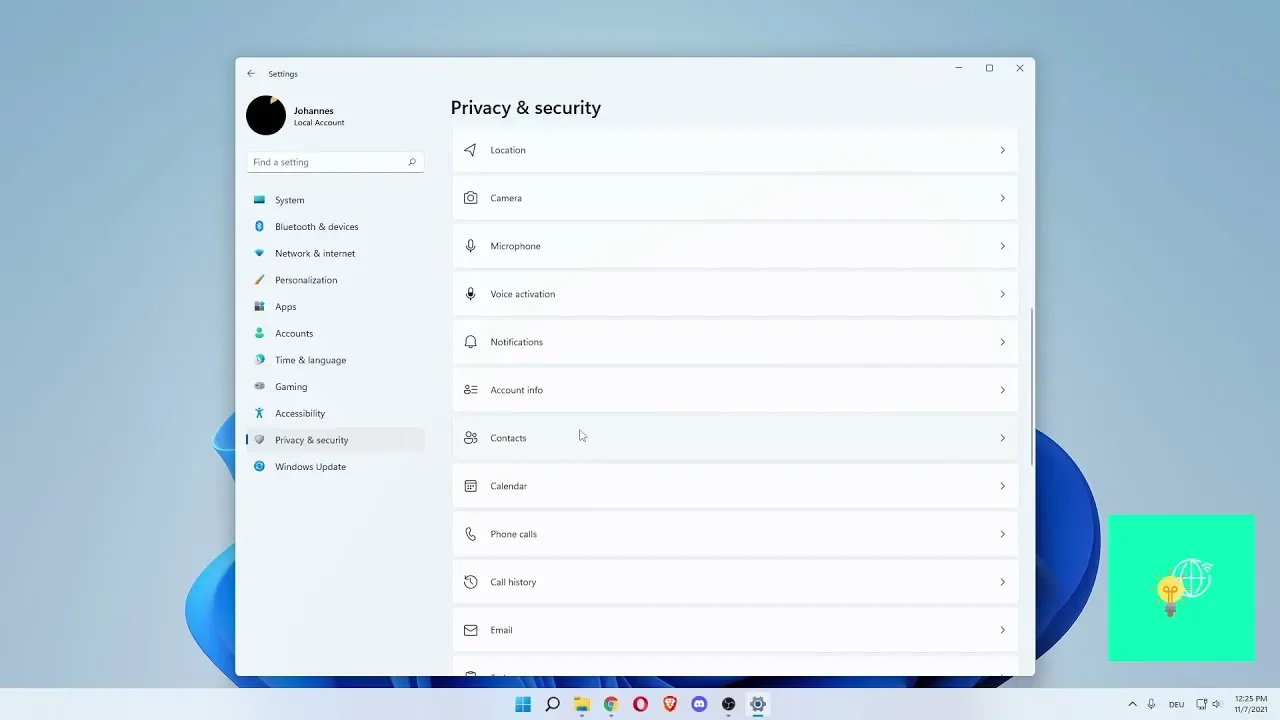The width and height of the screenshot is (1280, 720).
Task: Click the Location arrow icon
Action: pos(470,150)
